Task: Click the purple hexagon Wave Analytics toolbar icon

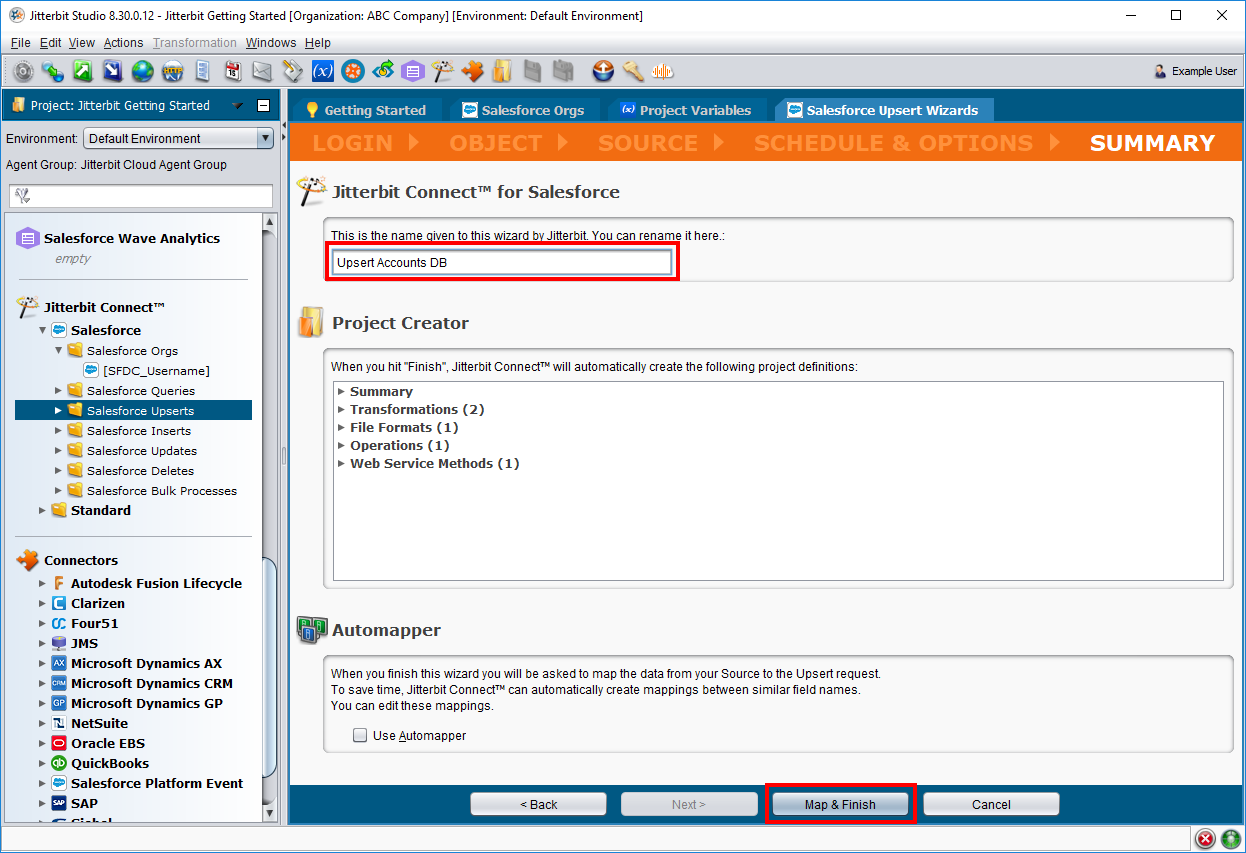Action: pyautogui.click(x=412, y=71)
